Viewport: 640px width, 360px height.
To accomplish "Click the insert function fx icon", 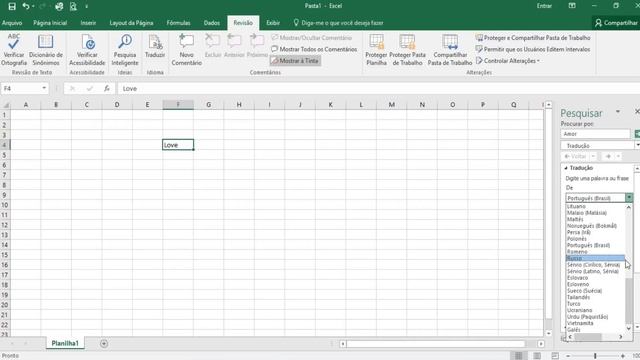I will [x=107, y=88].
